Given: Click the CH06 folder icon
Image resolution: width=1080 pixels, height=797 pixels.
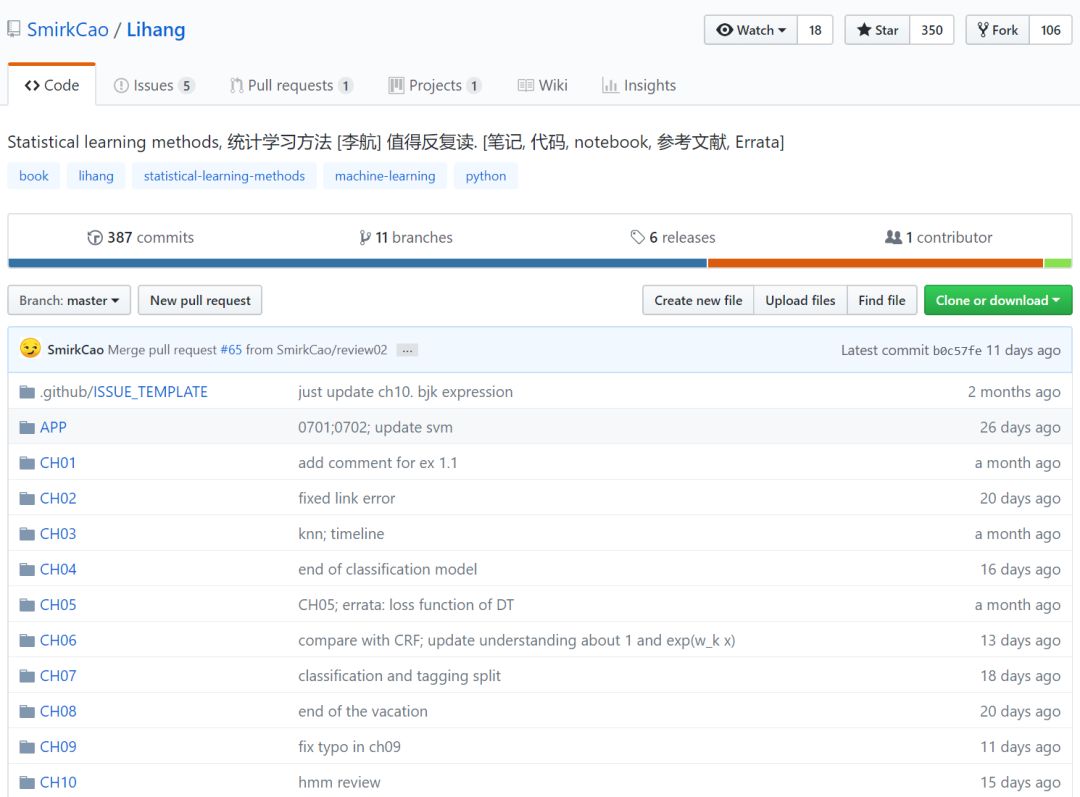Looking at the screenshot, I should [27, 641].
